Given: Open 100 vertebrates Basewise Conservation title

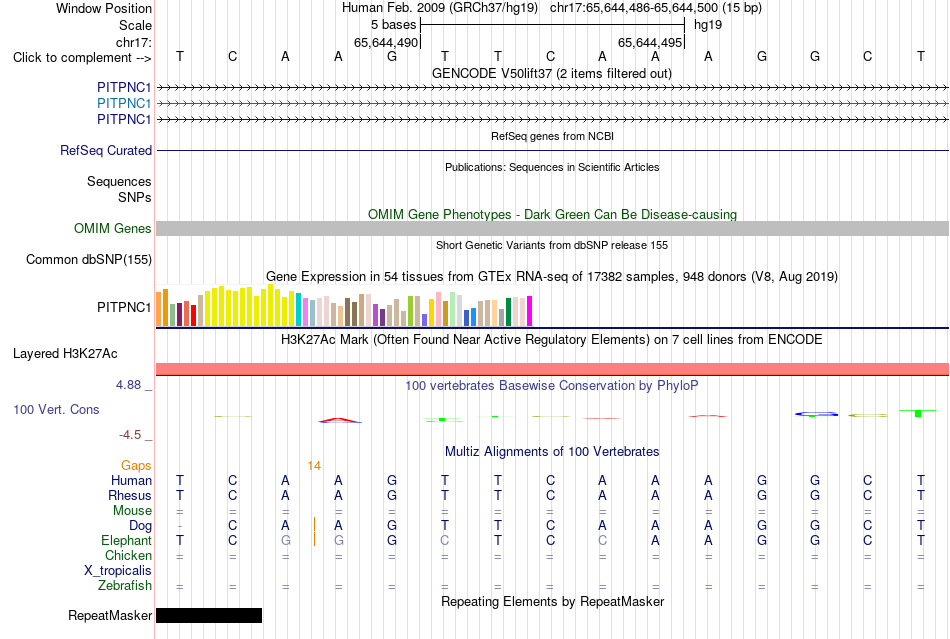Looking at the screenshot, I should [x=551, y=385].
